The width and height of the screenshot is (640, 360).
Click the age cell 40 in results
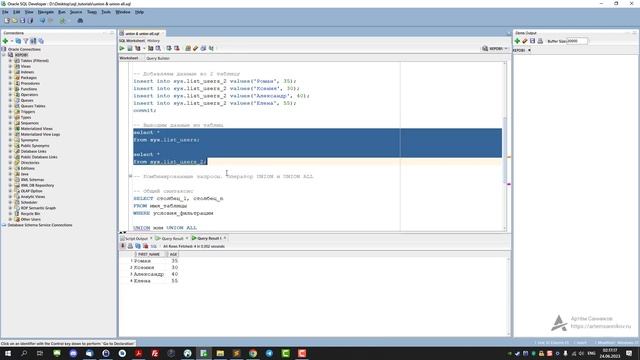pyautogui.click(x=175, y=274)
